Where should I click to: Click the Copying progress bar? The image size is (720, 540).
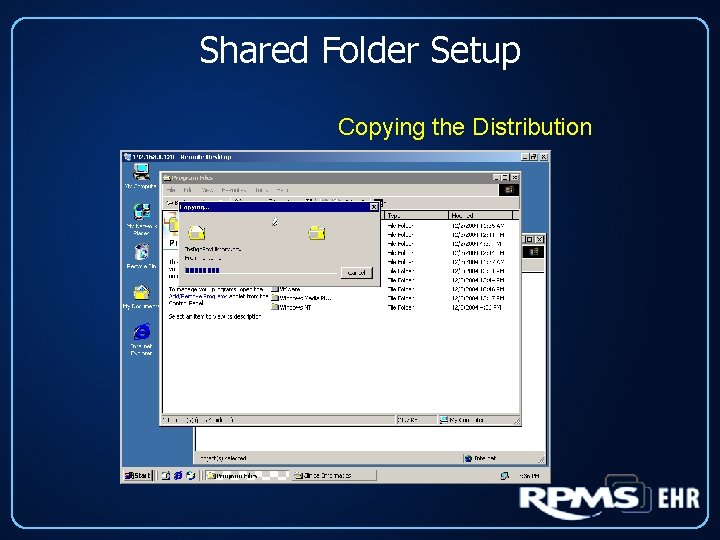coord(260,270)
